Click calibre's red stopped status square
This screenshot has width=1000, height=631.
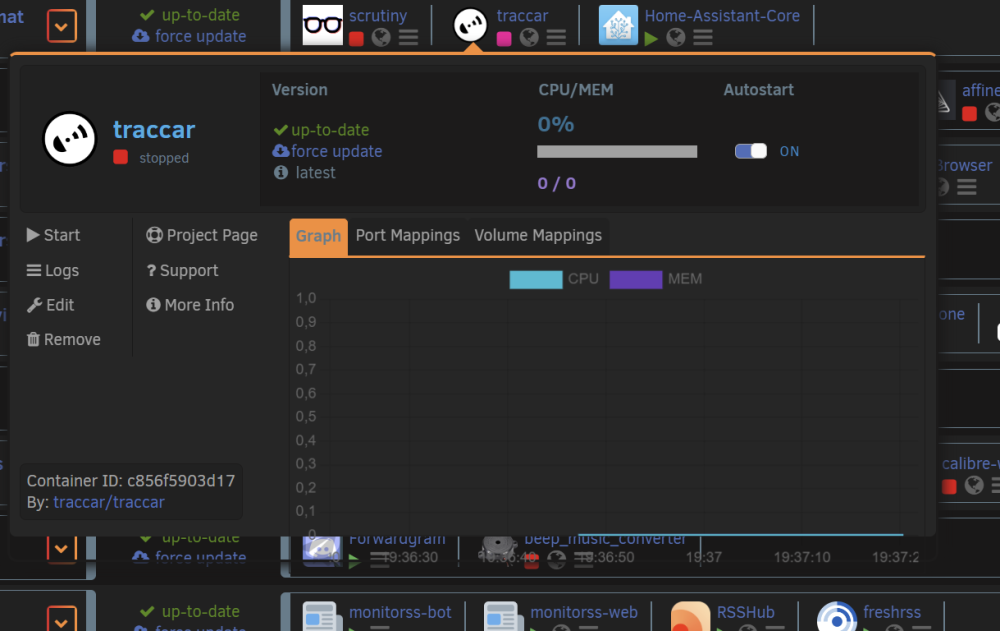pyautogui.click(x=949, y=487)
